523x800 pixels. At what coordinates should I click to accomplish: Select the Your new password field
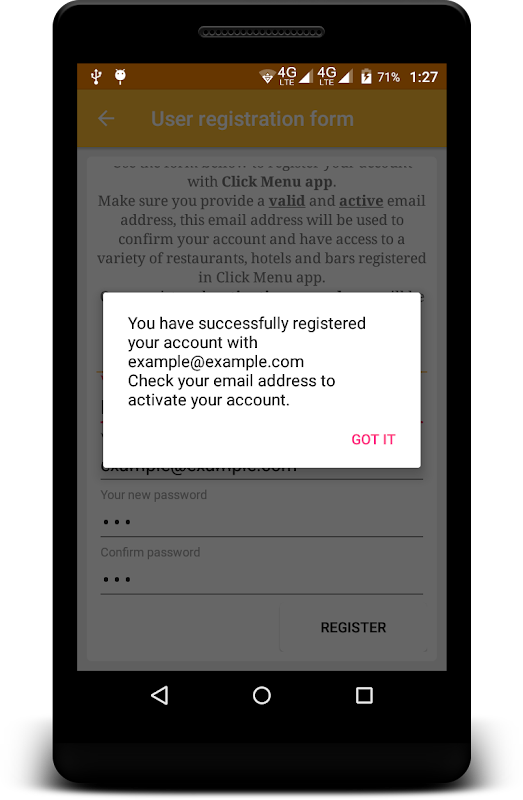262,522
